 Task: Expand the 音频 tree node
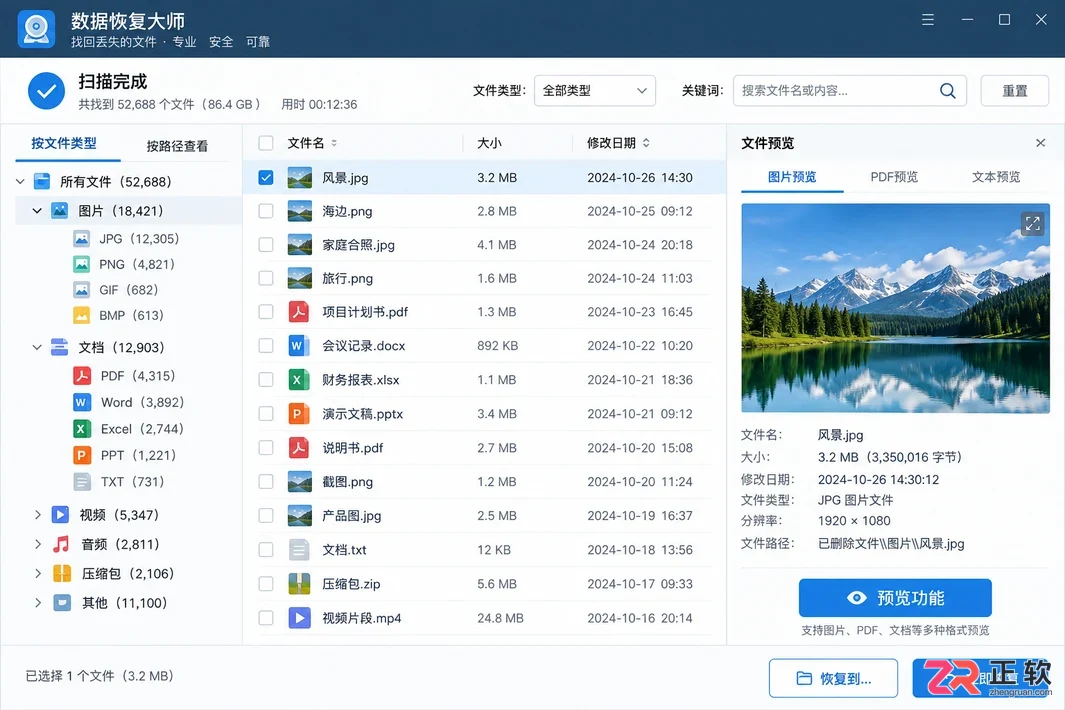(38, 544)
